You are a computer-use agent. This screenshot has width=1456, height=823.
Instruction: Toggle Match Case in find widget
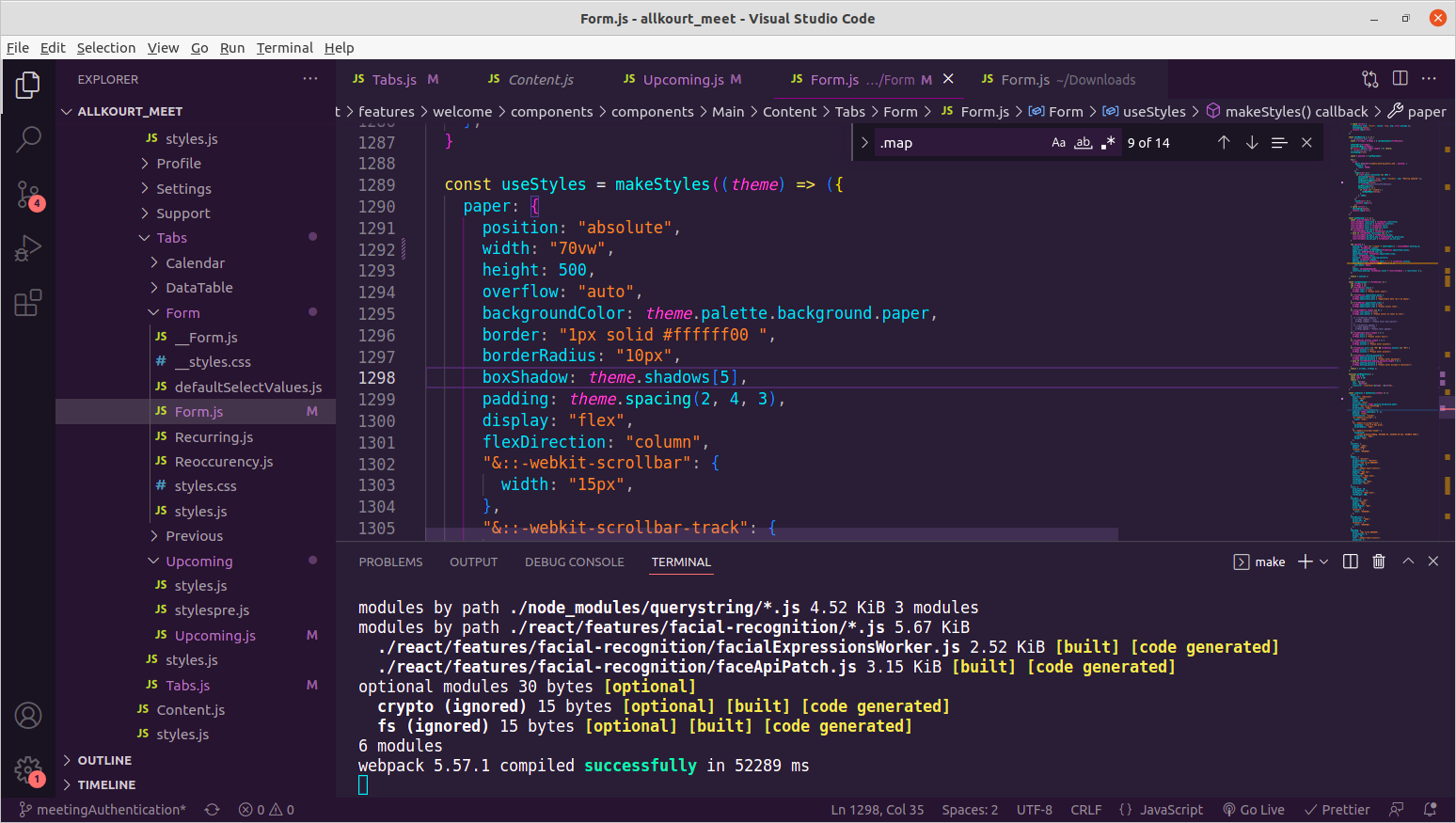(x=1058, y=143)
